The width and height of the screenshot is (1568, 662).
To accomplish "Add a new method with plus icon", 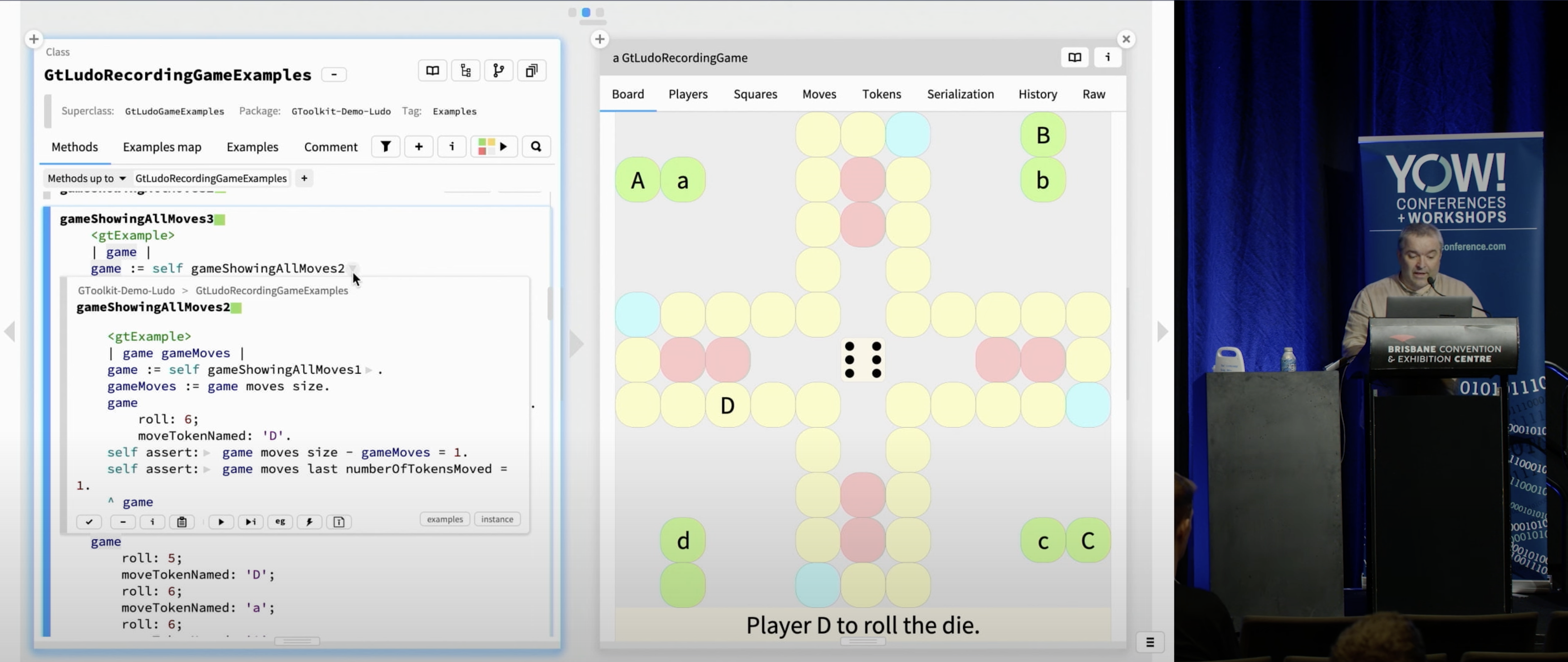I will (x=419, y=146).
